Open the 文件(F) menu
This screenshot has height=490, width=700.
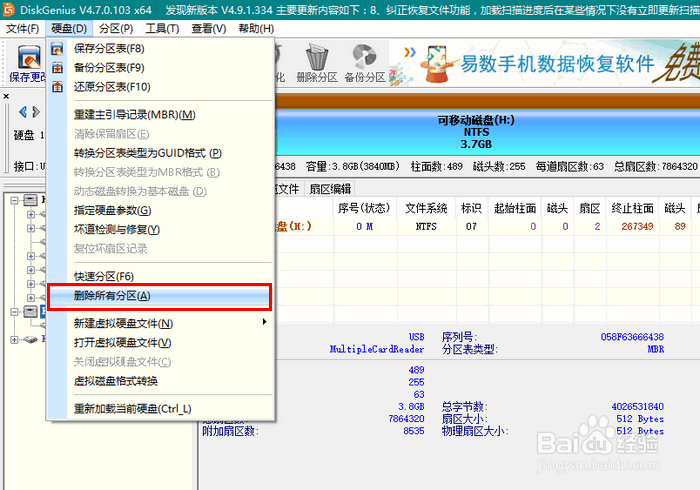click(x=22, y=29)
